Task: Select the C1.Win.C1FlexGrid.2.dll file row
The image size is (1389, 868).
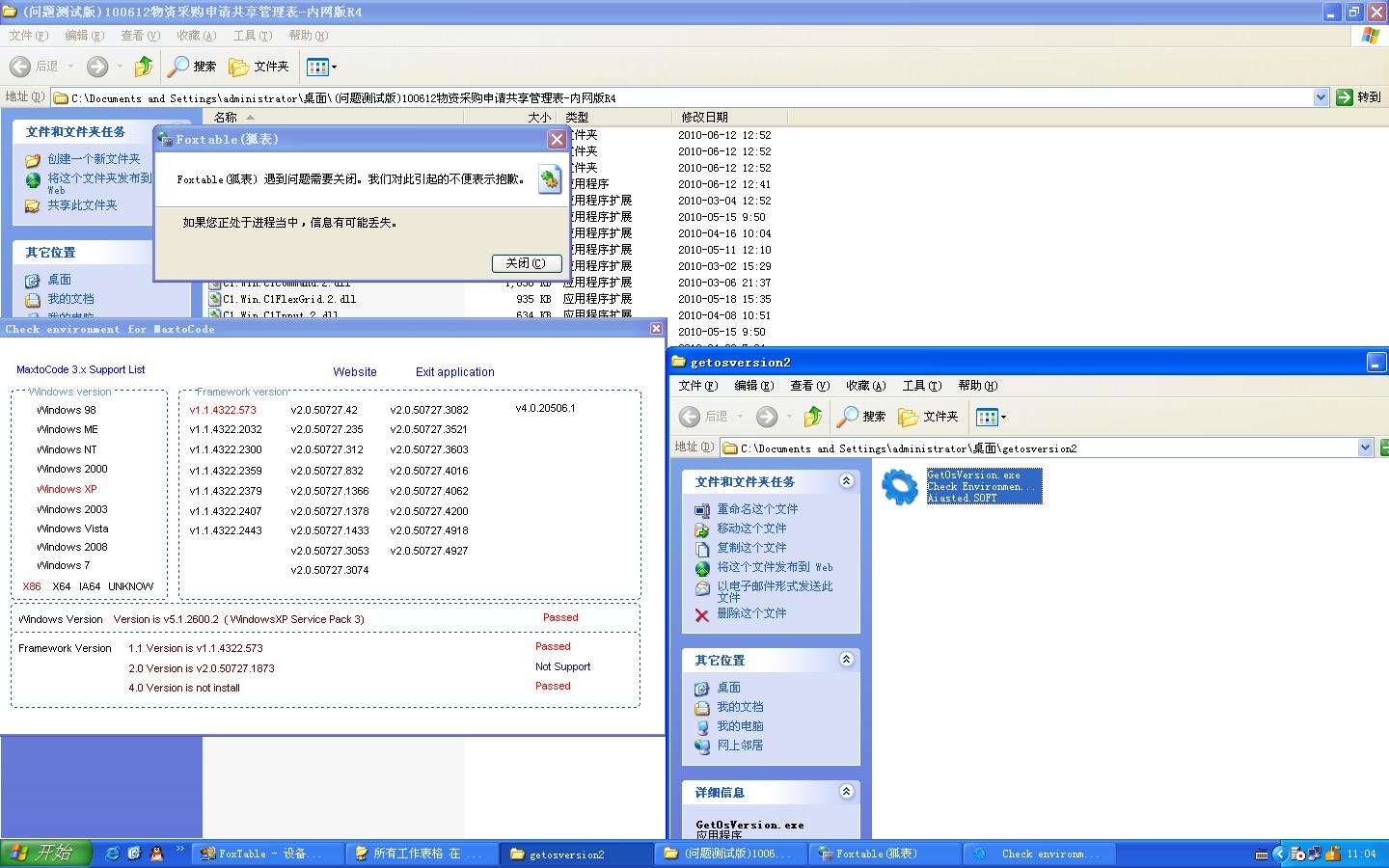Action: pos(289,299)
